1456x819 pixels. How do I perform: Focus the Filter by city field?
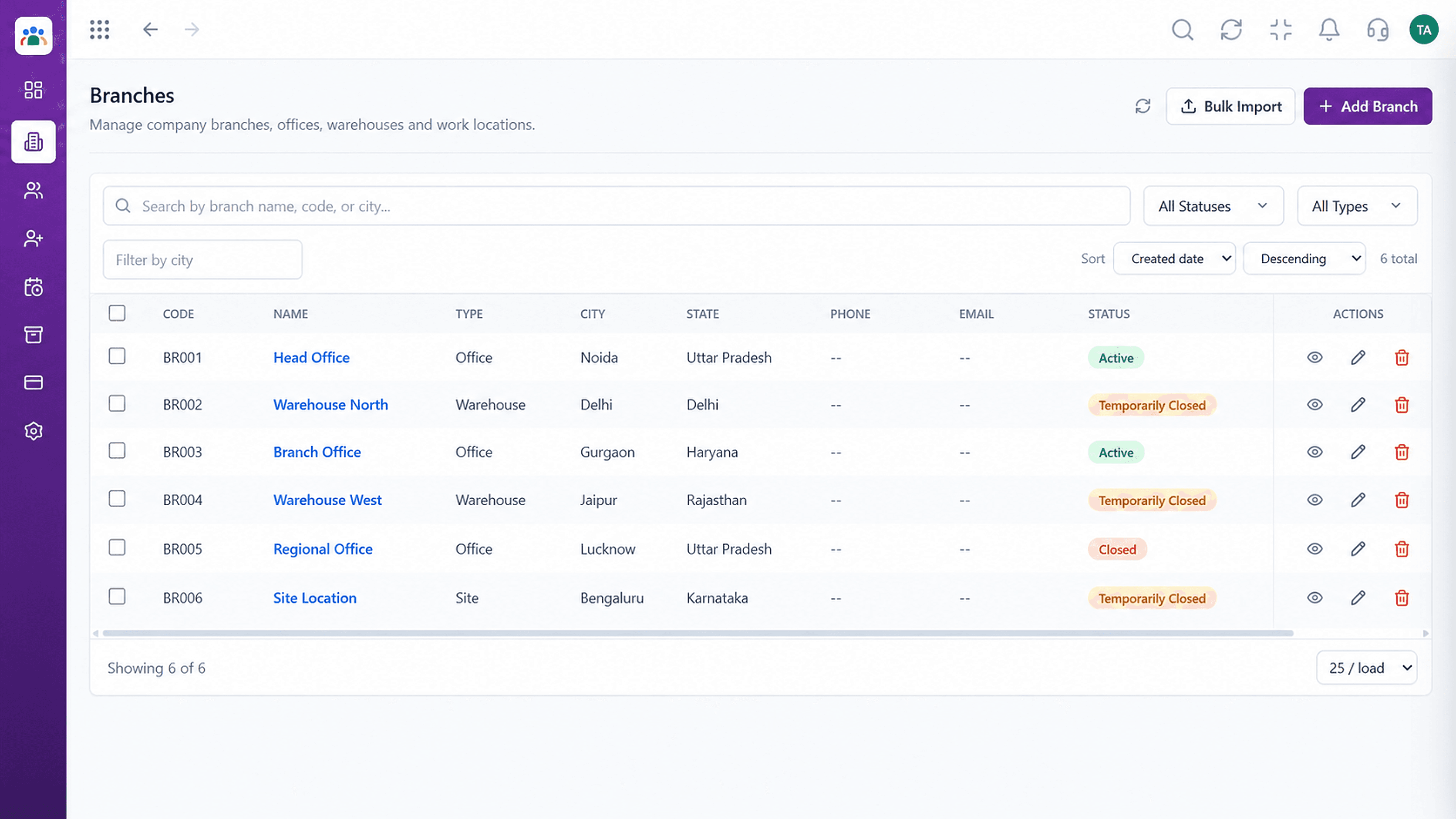(x=202, y=260)
